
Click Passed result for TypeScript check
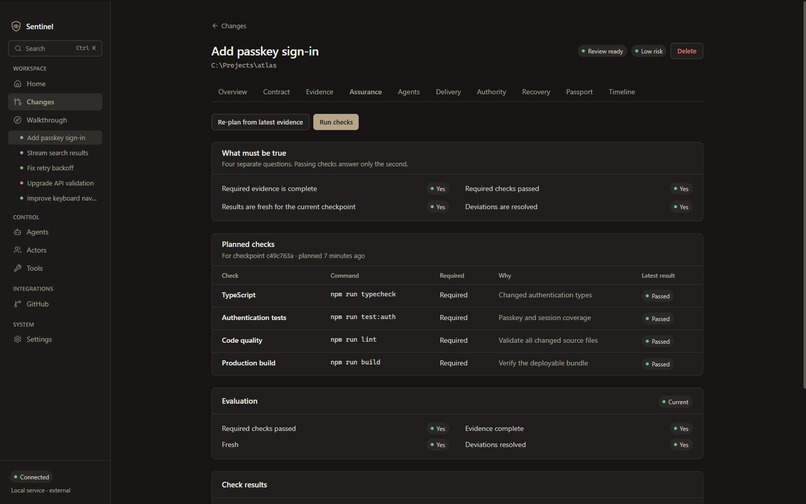pos(657,296)
